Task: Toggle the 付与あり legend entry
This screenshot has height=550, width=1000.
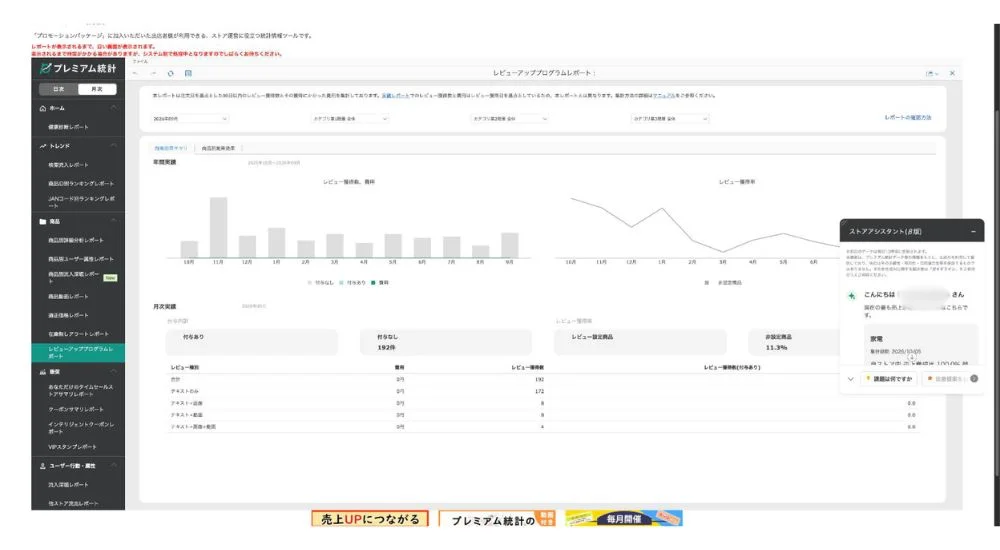Action: point(353,283)
